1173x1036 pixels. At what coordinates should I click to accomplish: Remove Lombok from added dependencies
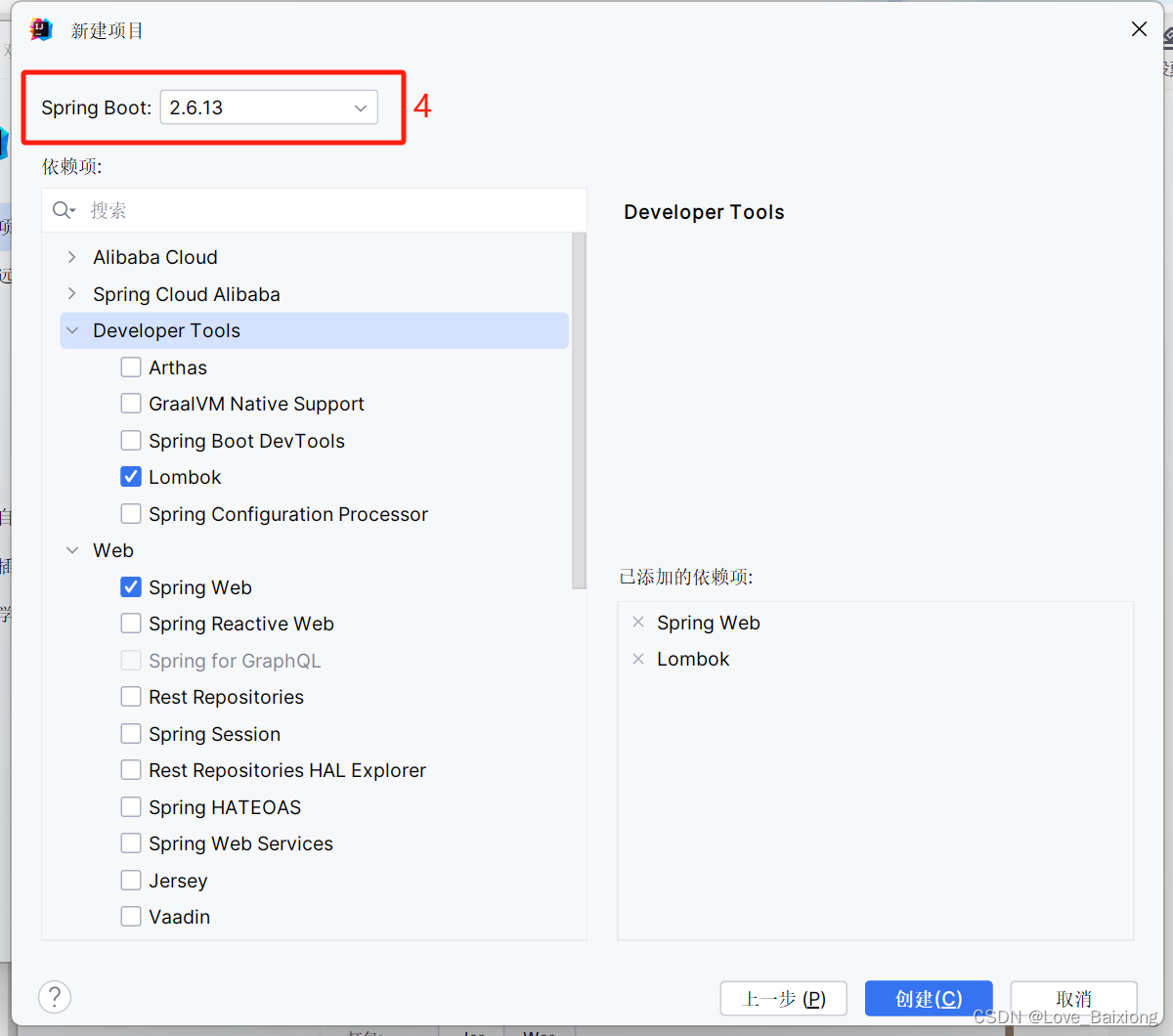pos(638,659)
